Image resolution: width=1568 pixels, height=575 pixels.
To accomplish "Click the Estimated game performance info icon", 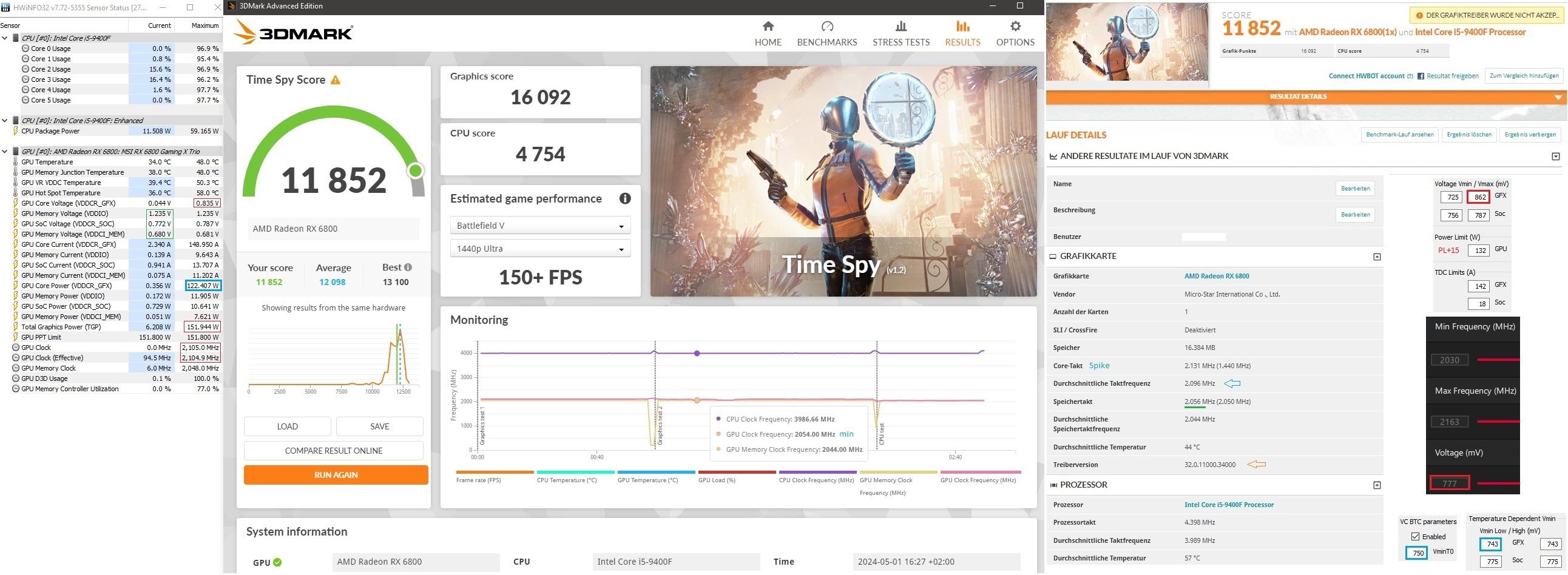I will (x=624, y=198).
